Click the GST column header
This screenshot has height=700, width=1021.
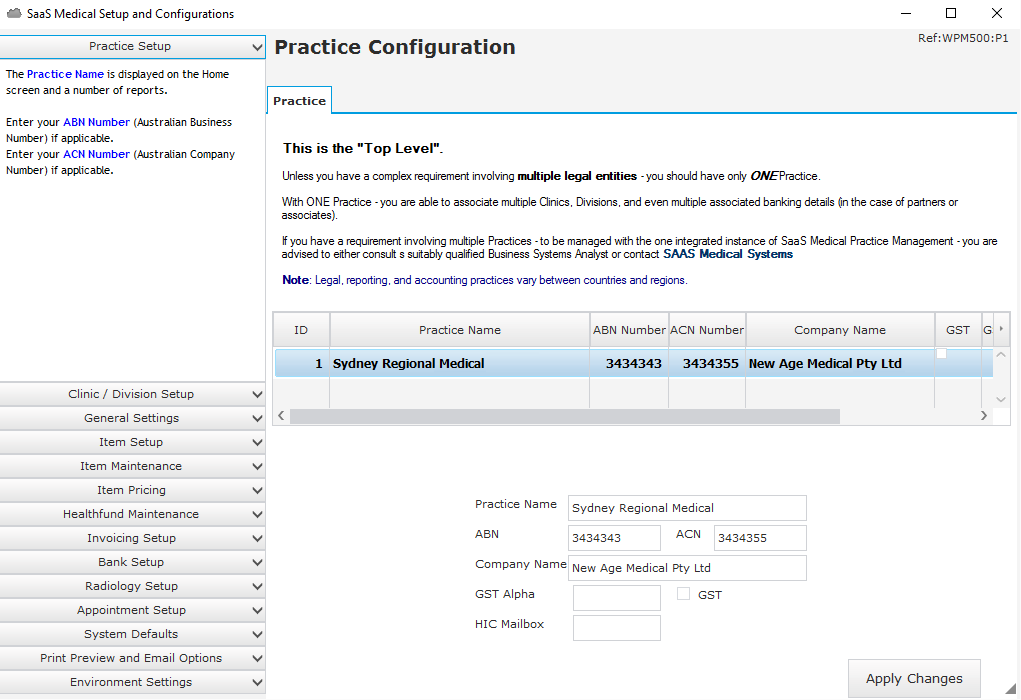(x=958, y=330)
